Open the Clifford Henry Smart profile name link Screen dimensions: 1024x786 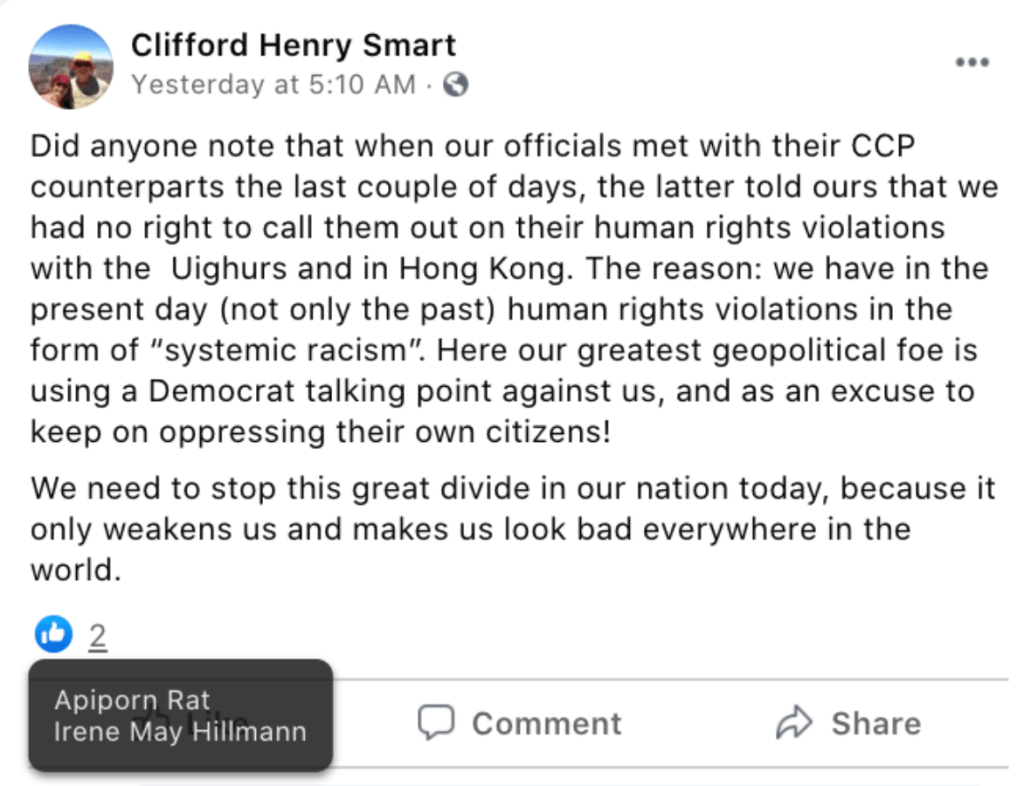point(293,45)
